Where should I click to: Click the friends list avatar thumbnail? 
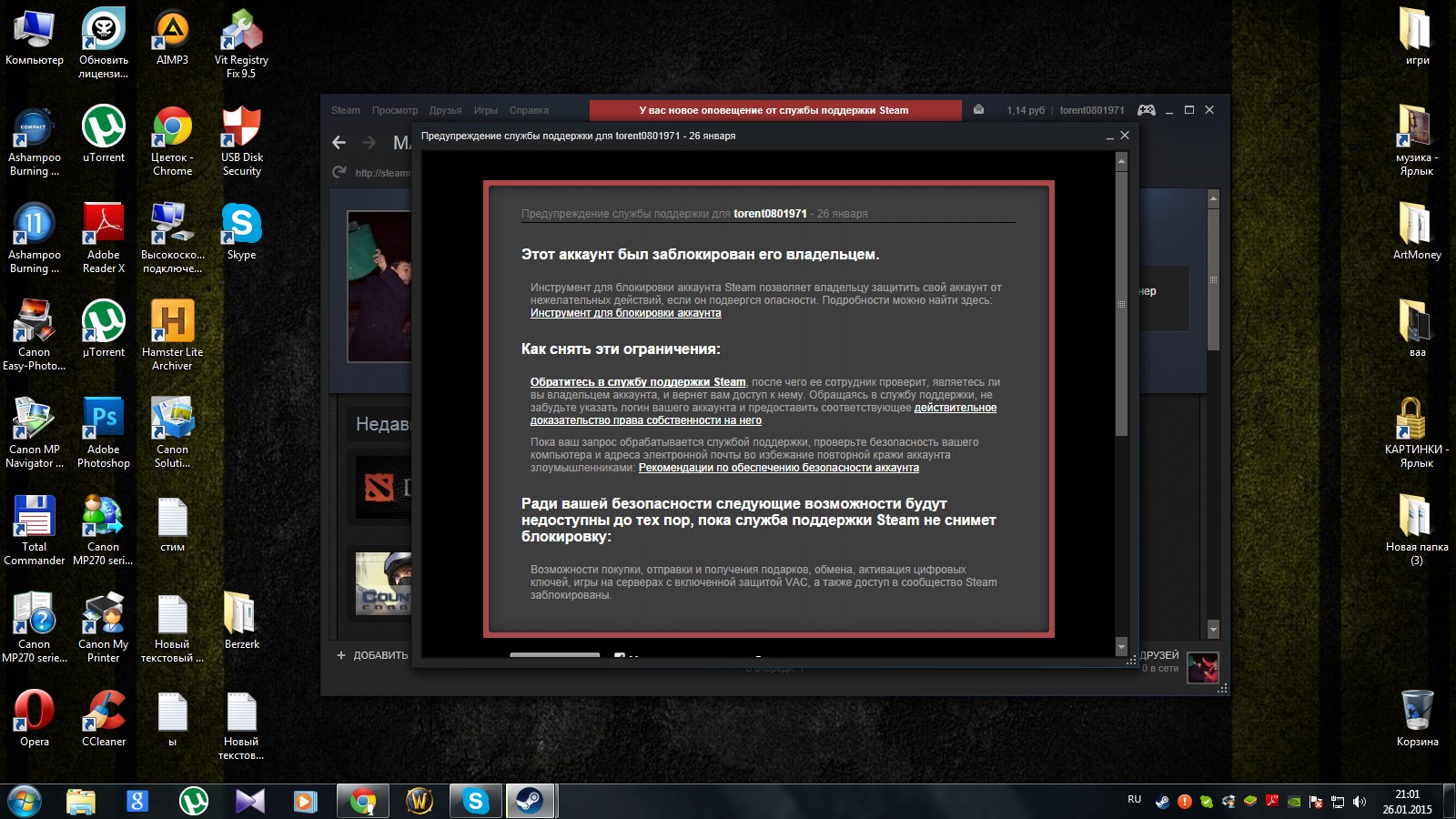tap(1203, 668)
